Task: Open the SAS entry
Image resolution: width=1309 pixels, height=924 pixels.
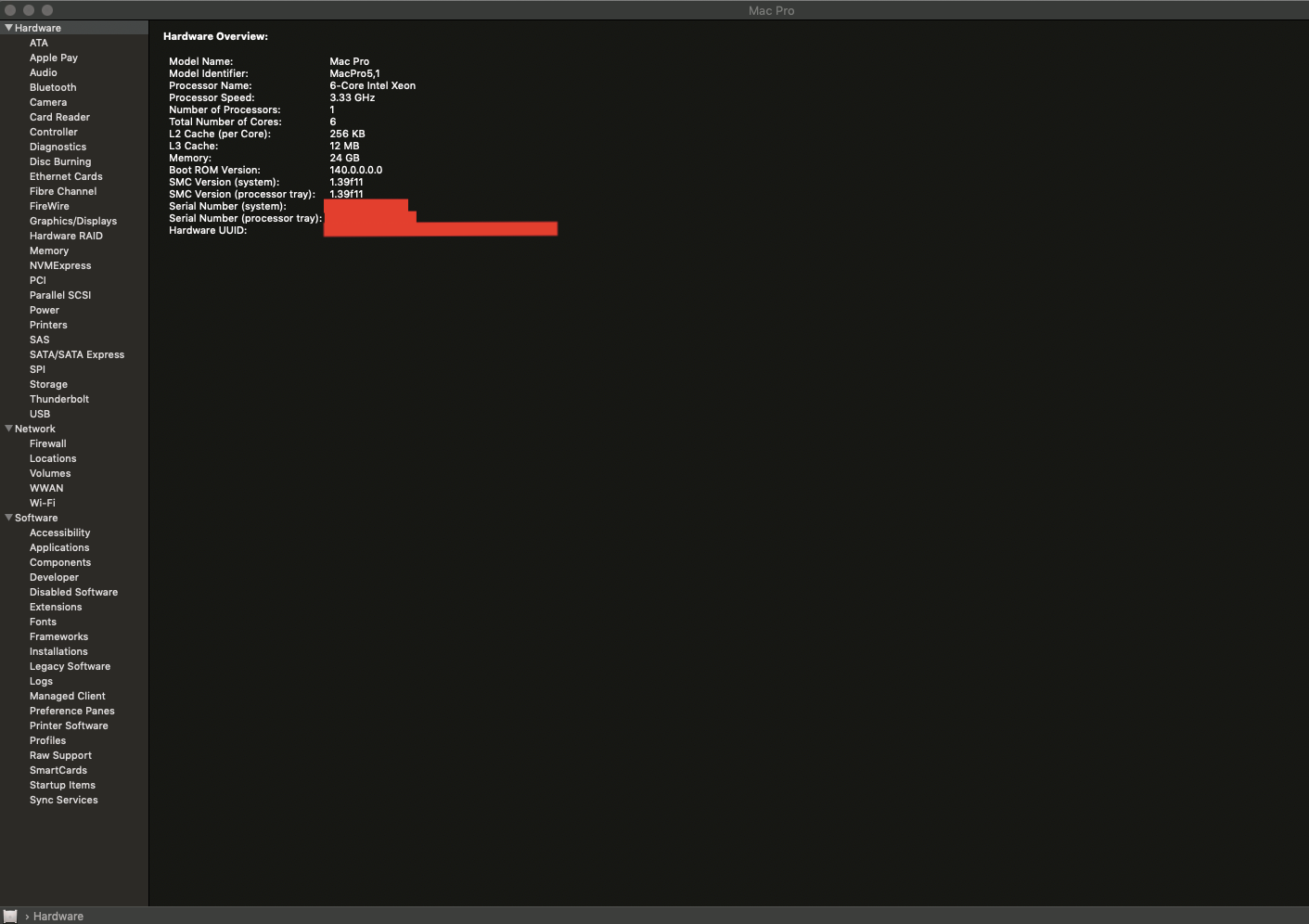Action: (x=40, y=340)
